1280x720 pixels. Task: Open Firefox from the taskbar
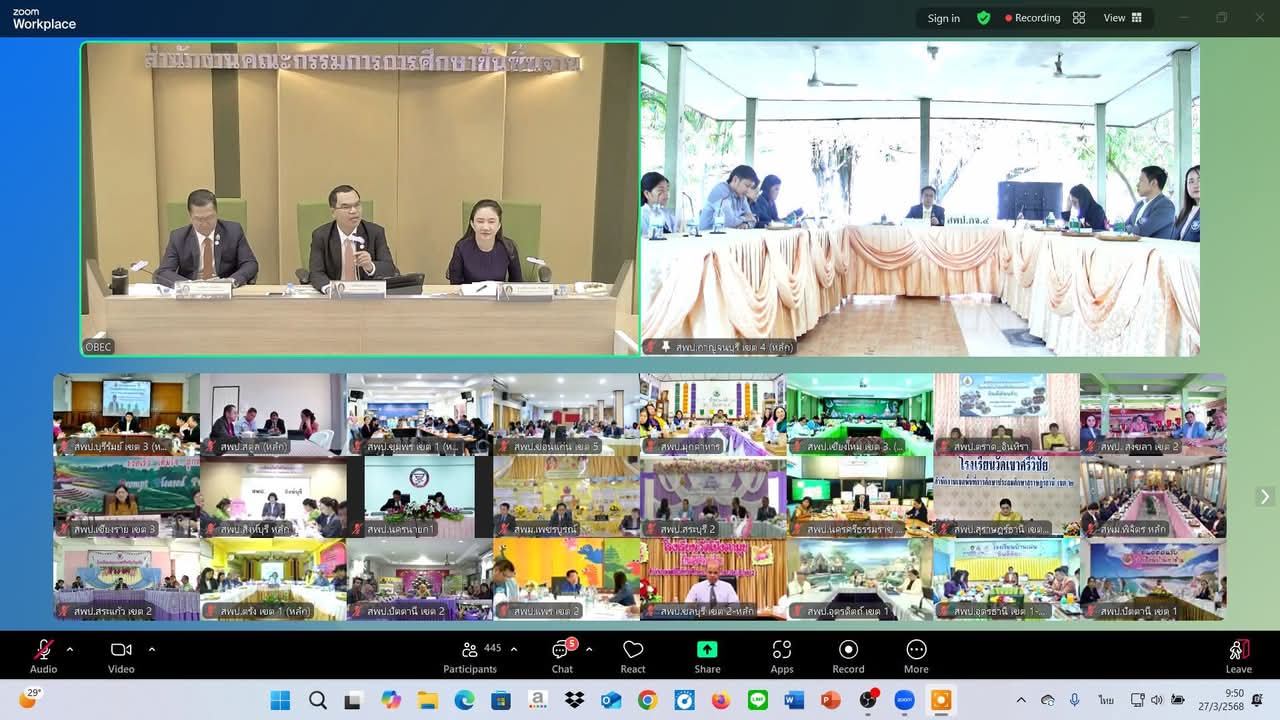click(721, 700)
